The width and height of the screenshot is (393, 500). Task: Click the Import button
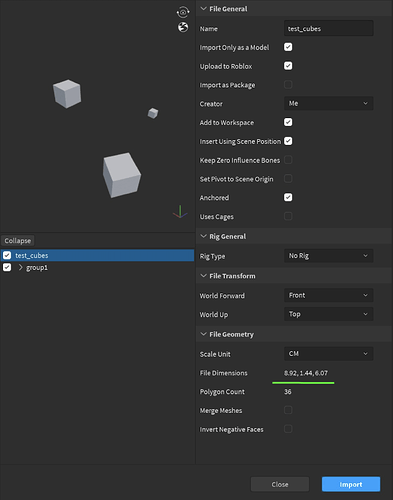click(351, 484)
